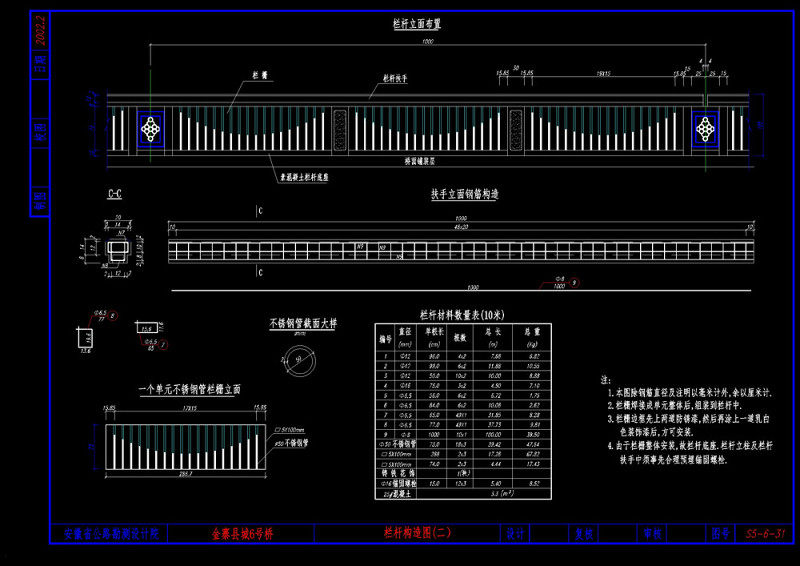Click the 2002.2 date in the side strip
This screenshot has width=800, height=566.
click(x=42, y=30)
